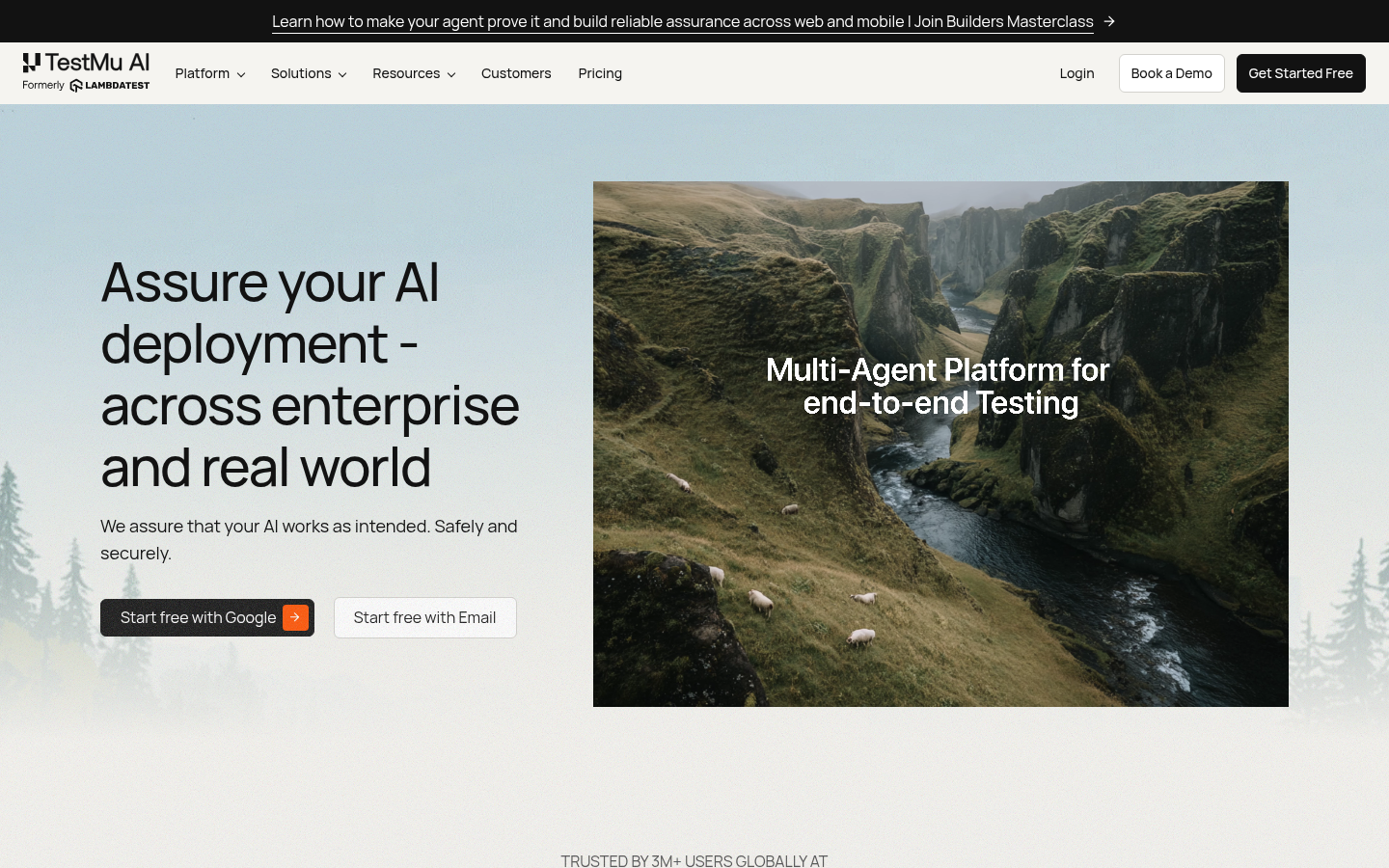Expand the Platform menu chevron
Viewport: 1389px width, 868px height.
(x=241, y=74)
